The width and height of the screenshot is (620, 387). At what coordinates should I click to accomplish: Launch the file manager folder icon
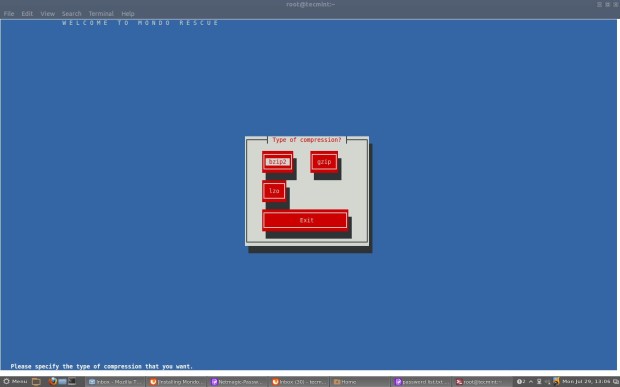pos(36,381)
